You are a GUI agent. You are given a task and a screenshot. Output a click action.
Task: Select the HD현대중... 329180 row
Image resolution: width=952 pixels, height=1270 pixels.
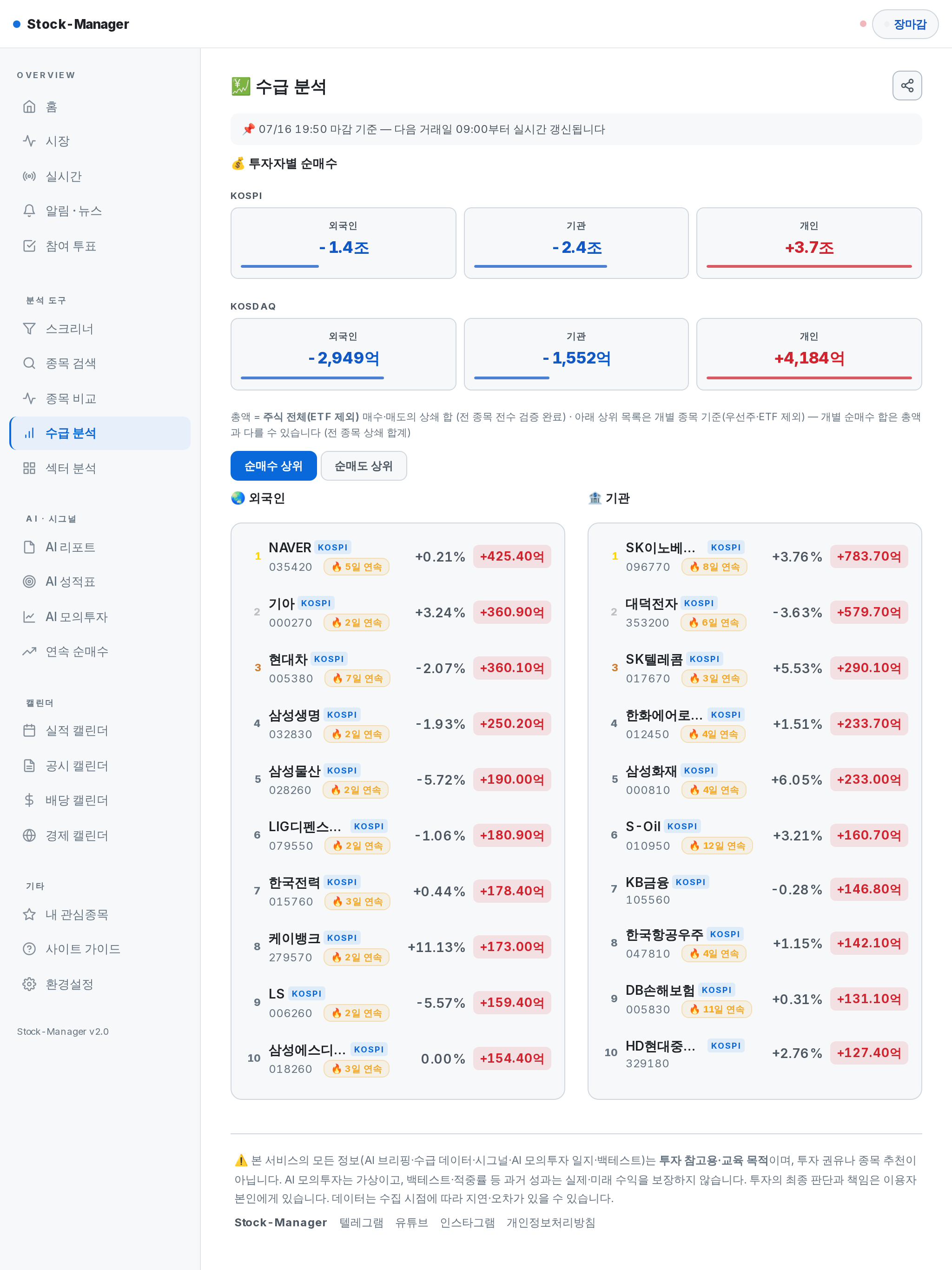pos(754,1053)
